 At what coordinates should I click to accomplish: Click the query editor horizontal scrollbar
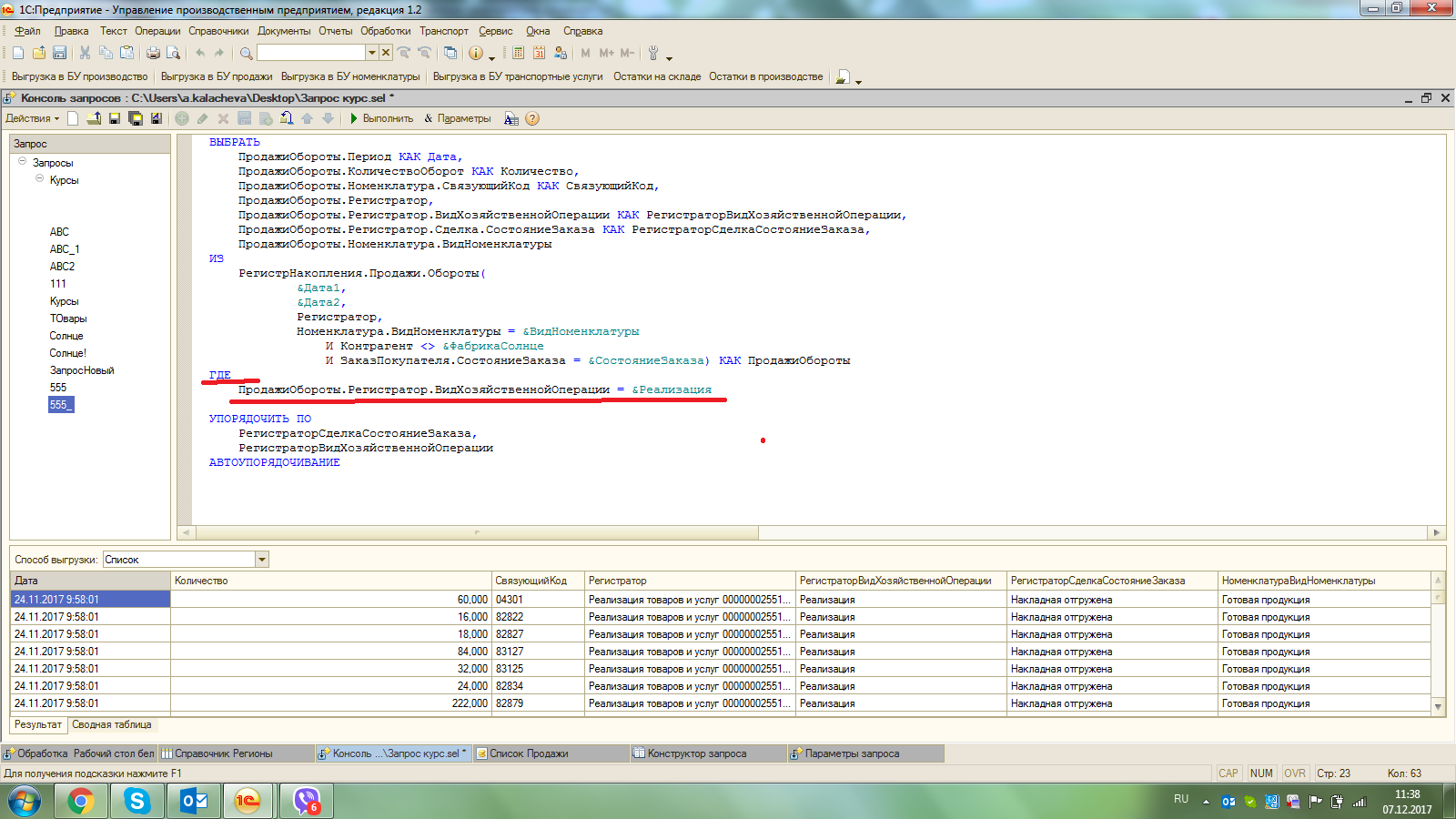(477, 532)
